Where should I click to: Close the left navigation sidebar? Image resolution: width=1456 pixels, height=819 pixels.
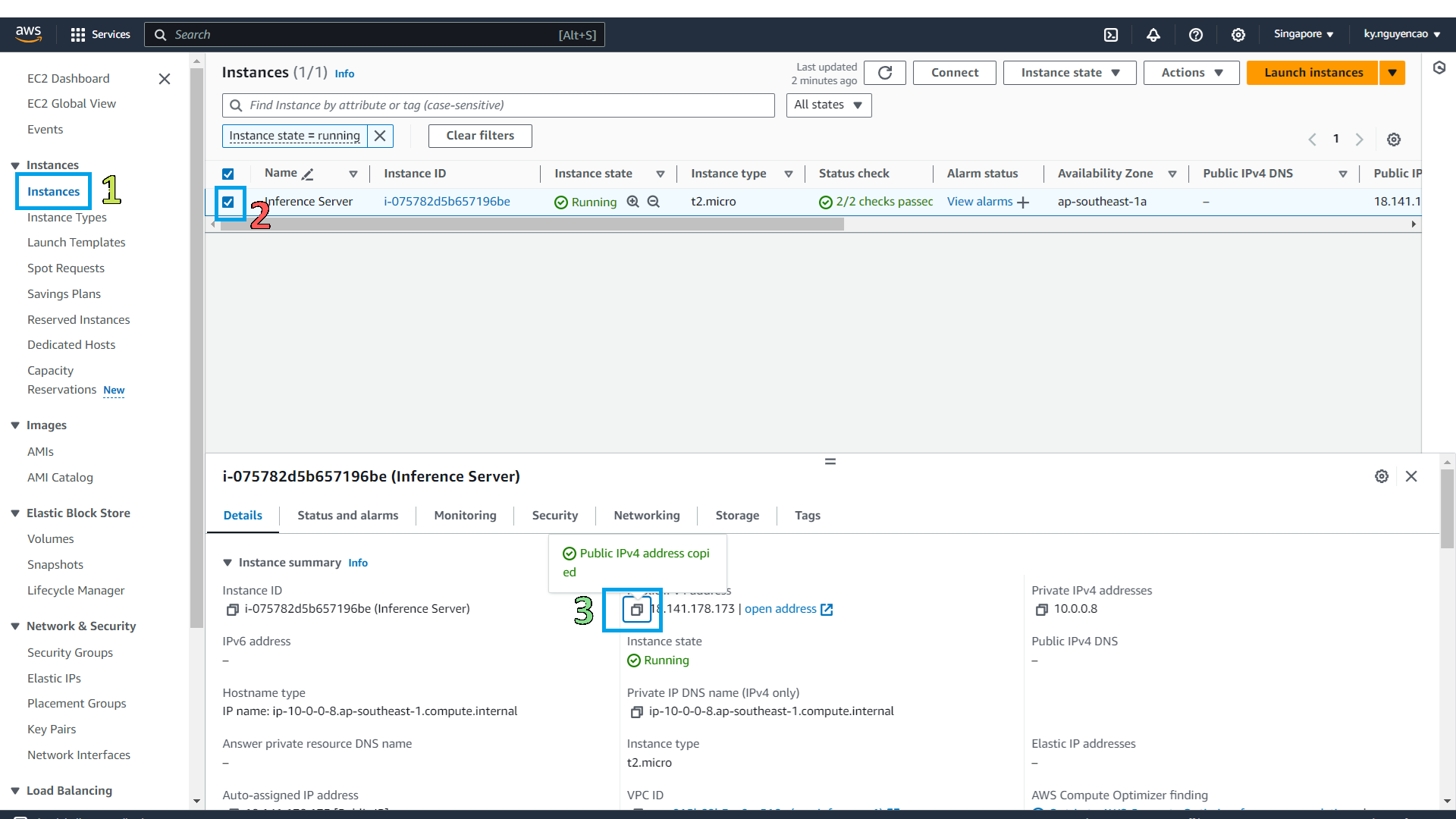[x=165, y=79]
